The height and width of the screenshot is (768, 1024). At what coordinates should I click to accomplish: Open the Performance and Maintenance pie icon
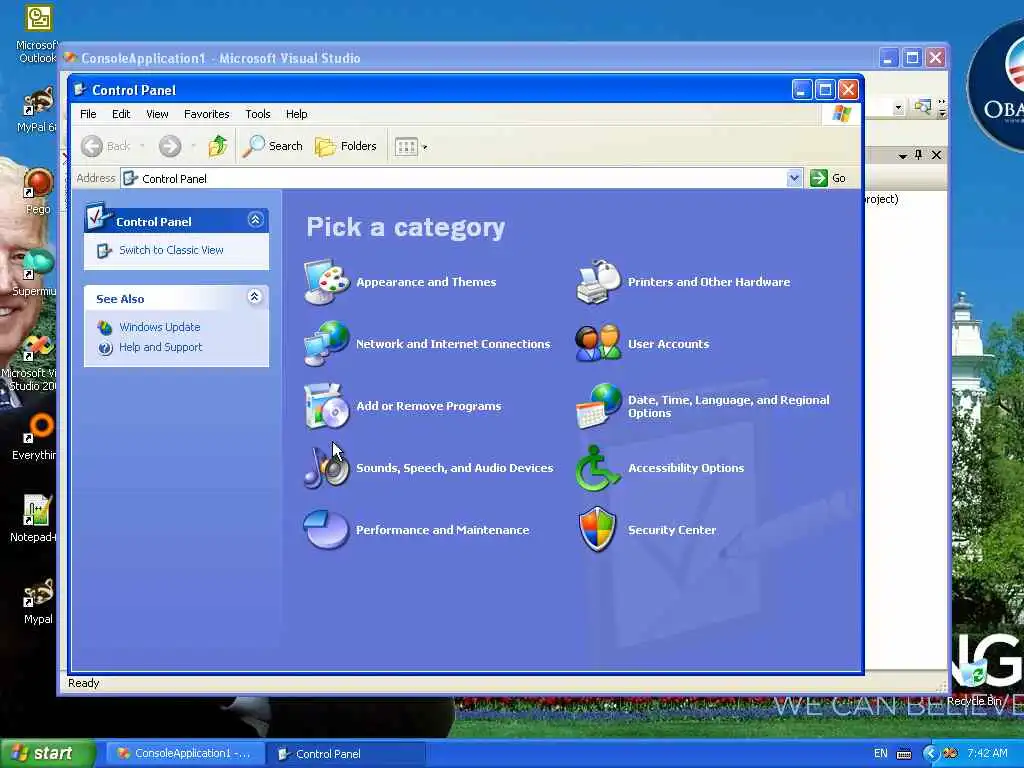point(327,530)
